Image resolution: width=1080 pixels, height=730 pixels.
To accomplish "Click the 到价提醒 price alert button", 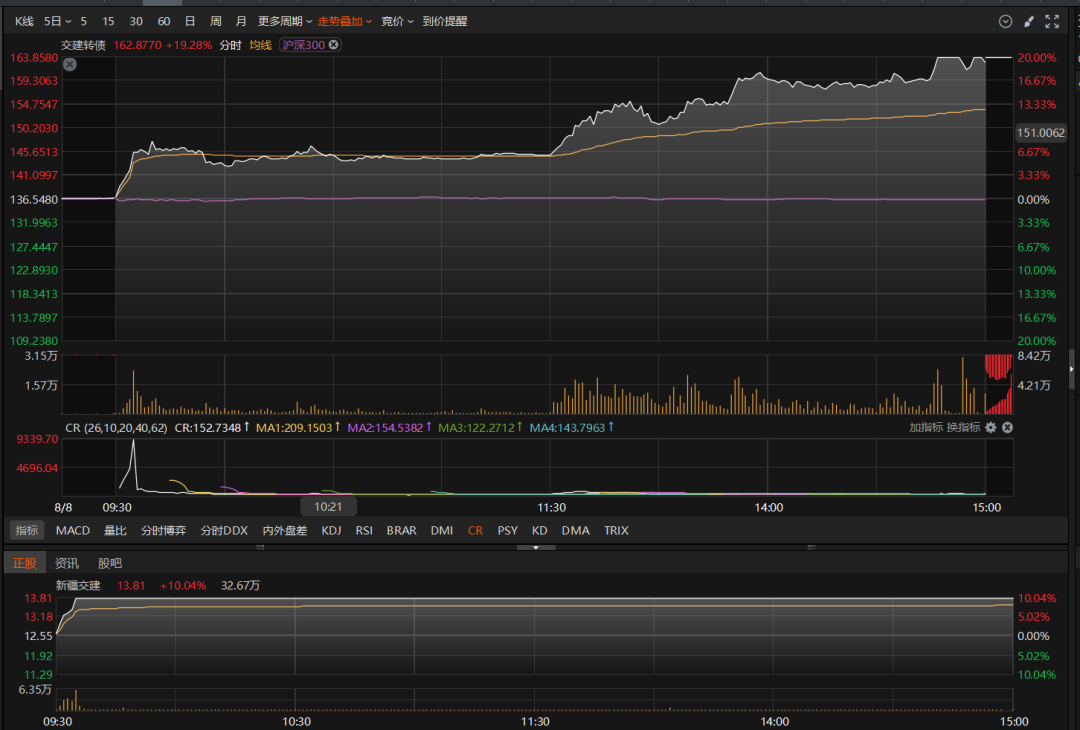I will click(444, 21).
